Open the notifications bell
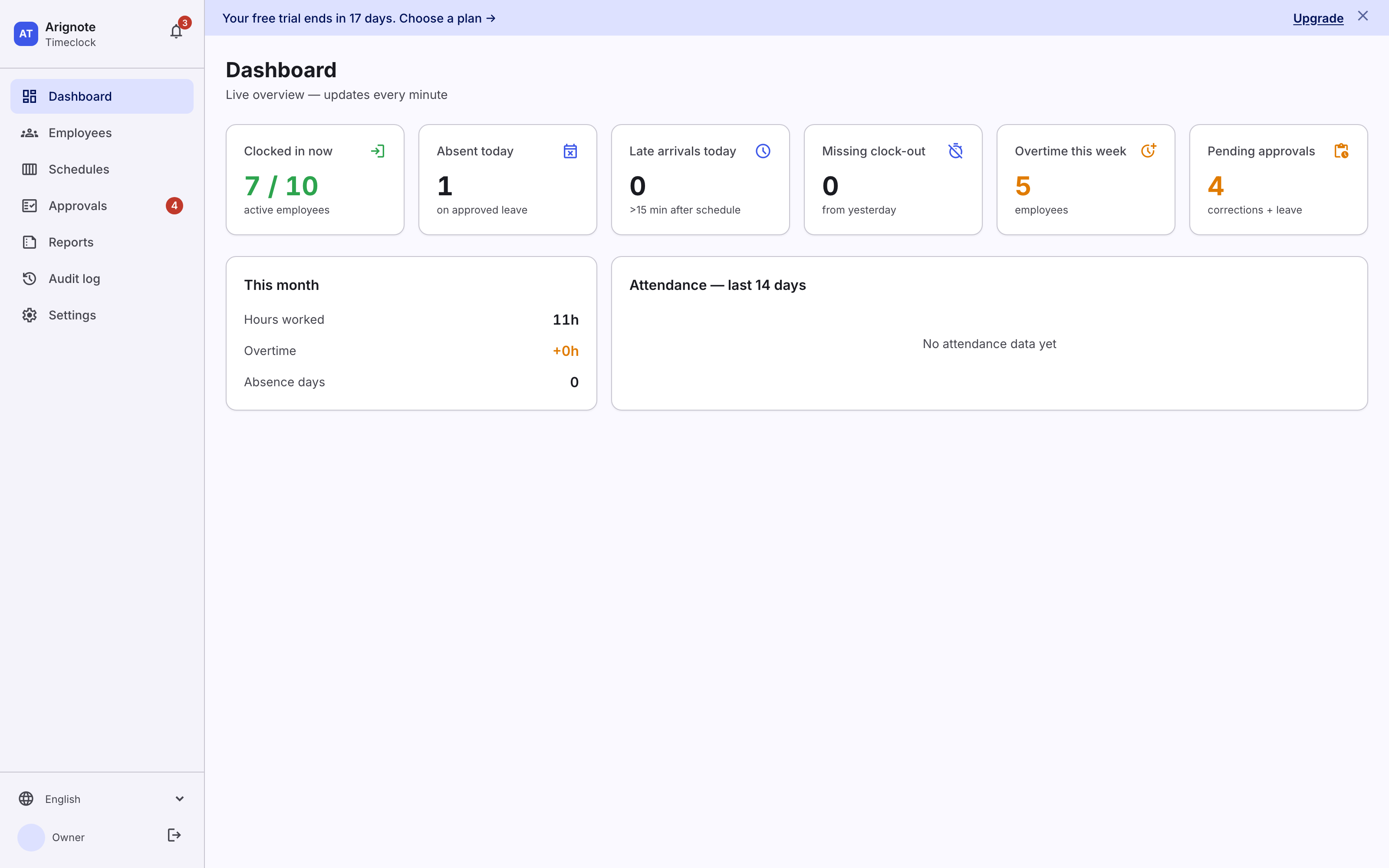1389x868 pixels. 176,31
